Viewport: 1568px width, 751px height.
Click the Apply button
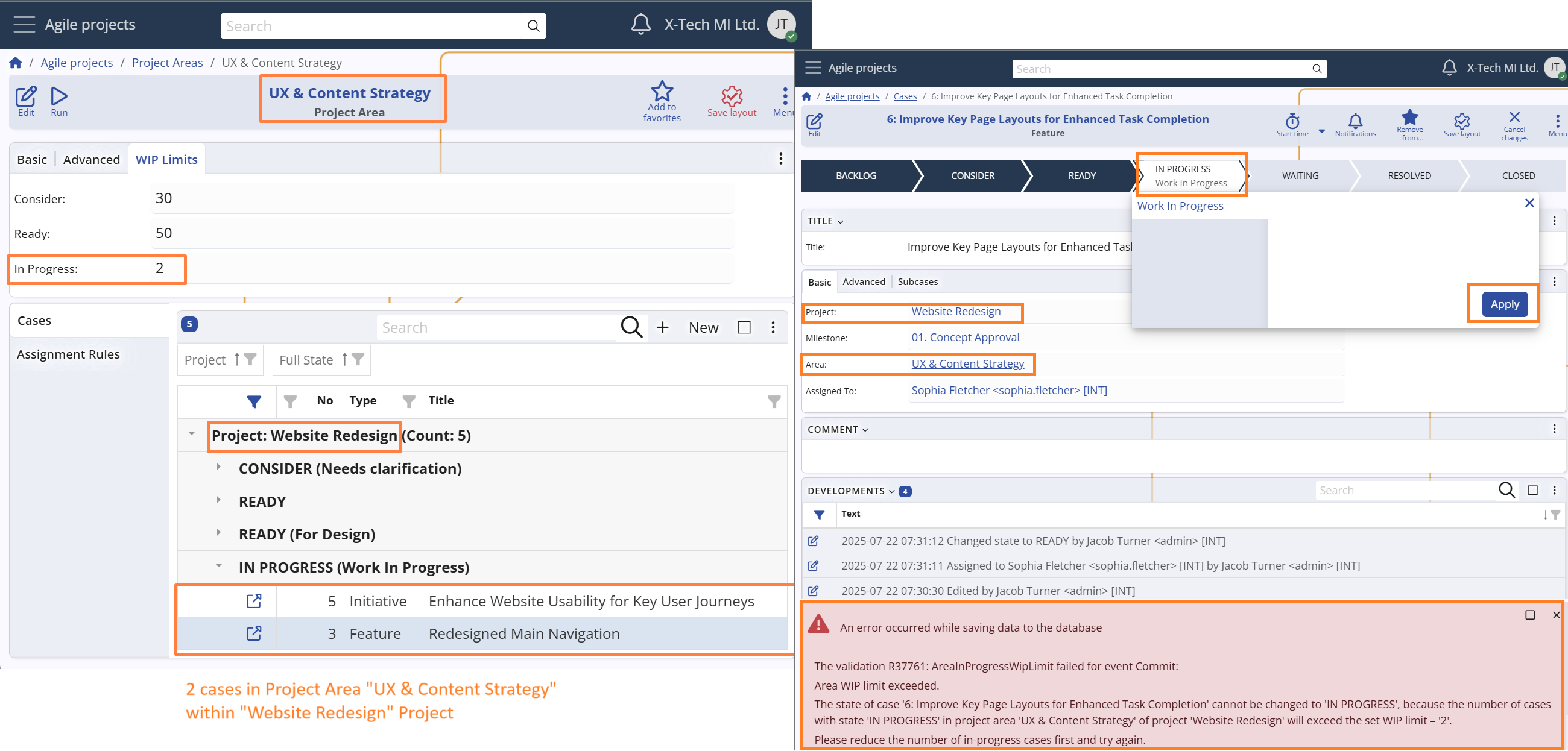[x=1504, y=304]
